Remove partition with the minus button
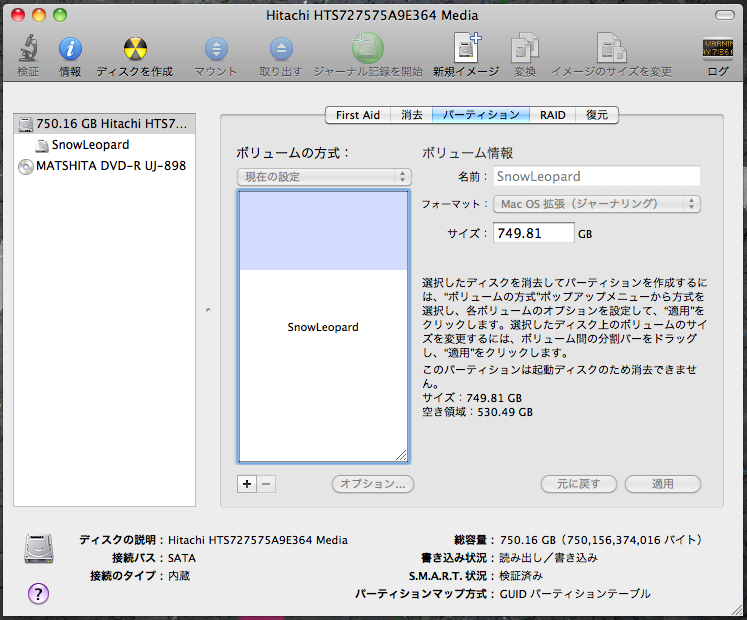 coord(266,484)
